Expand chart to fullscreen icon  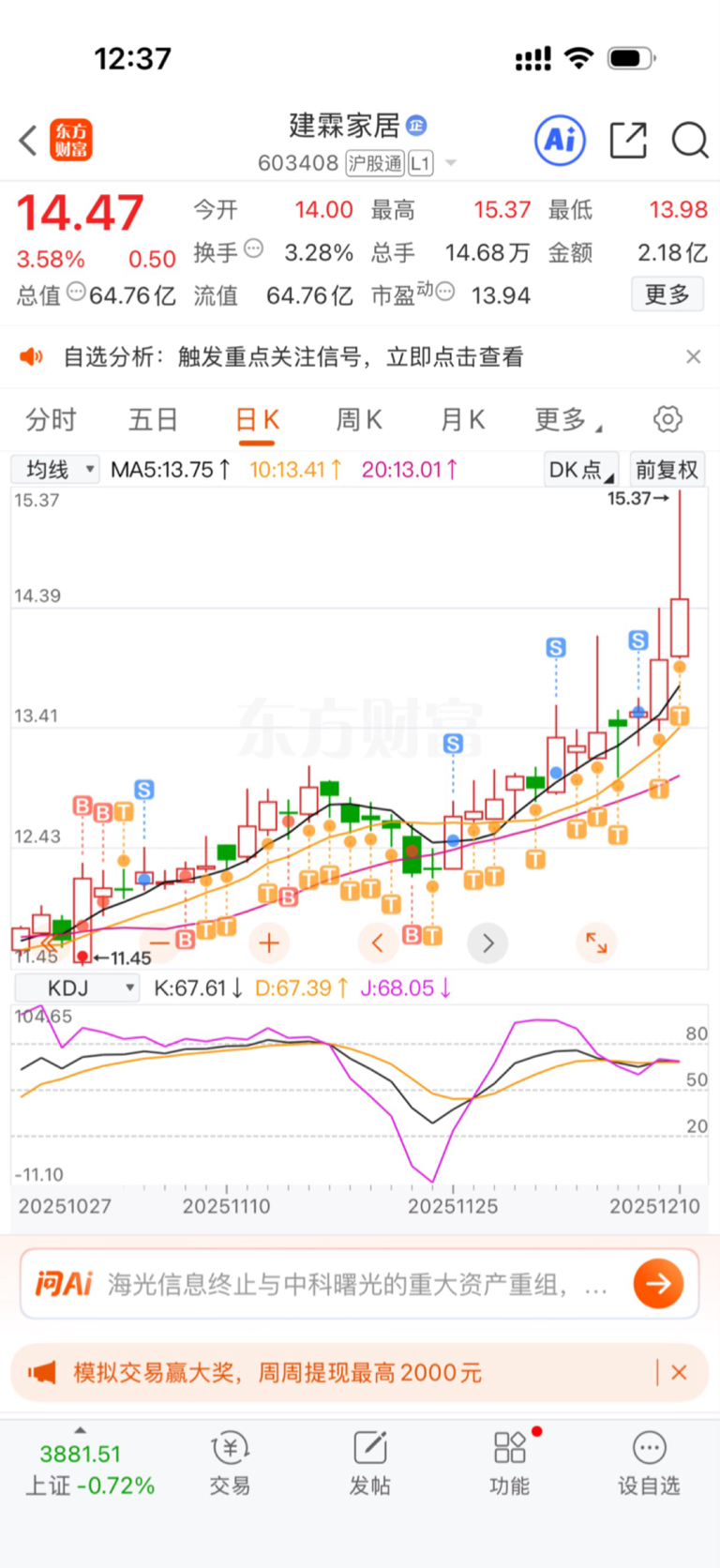(x=596, y=942)
